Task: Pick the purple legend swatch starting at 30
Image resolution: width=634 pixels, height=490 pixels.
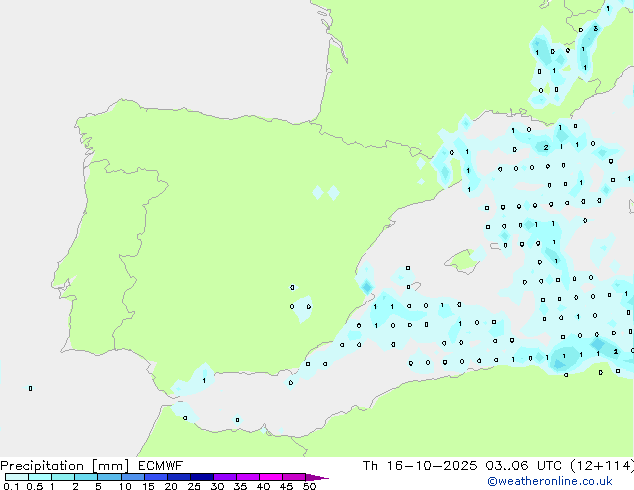Action: (x=225, y=477)
